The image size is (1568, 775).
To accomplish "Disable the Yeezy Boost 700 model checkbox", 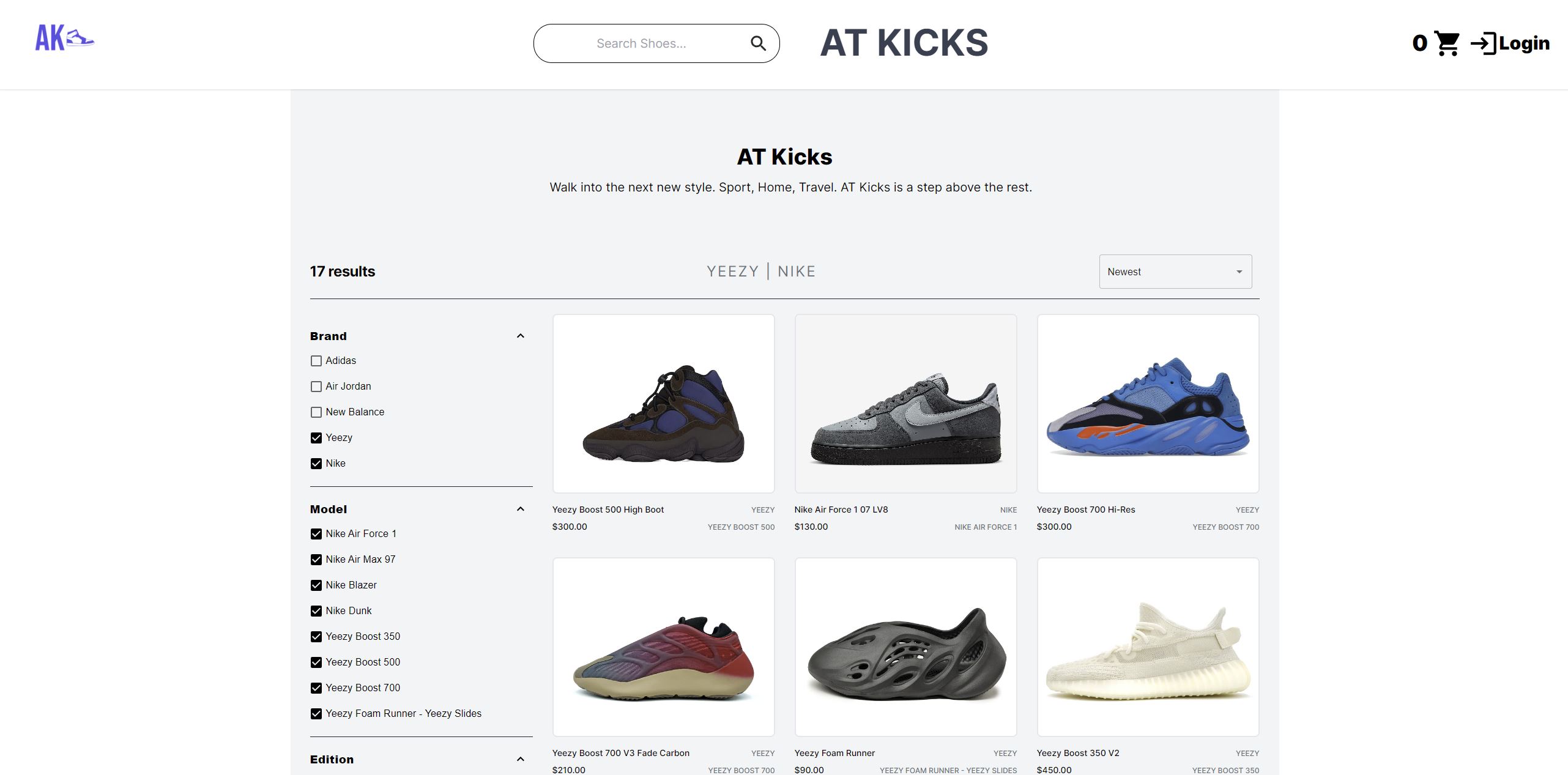I will [316, 688].
